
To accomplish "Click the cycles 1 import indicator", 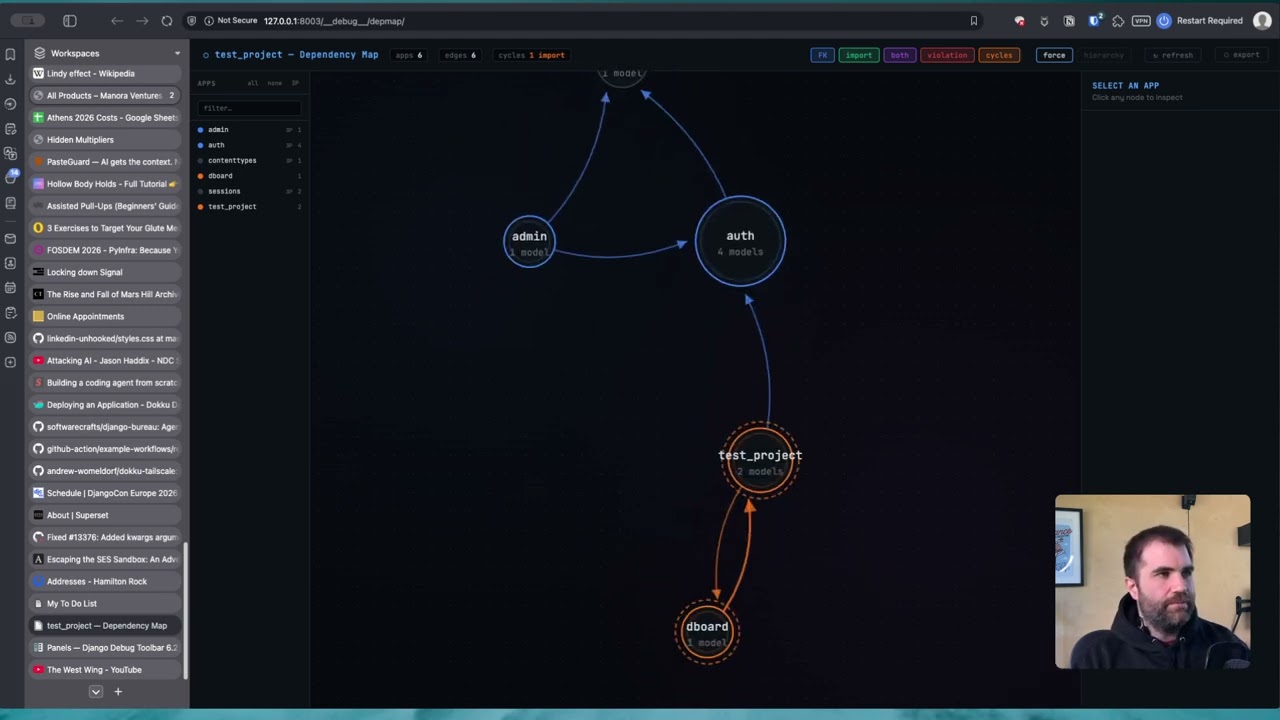I will click(x=532, y=55).
